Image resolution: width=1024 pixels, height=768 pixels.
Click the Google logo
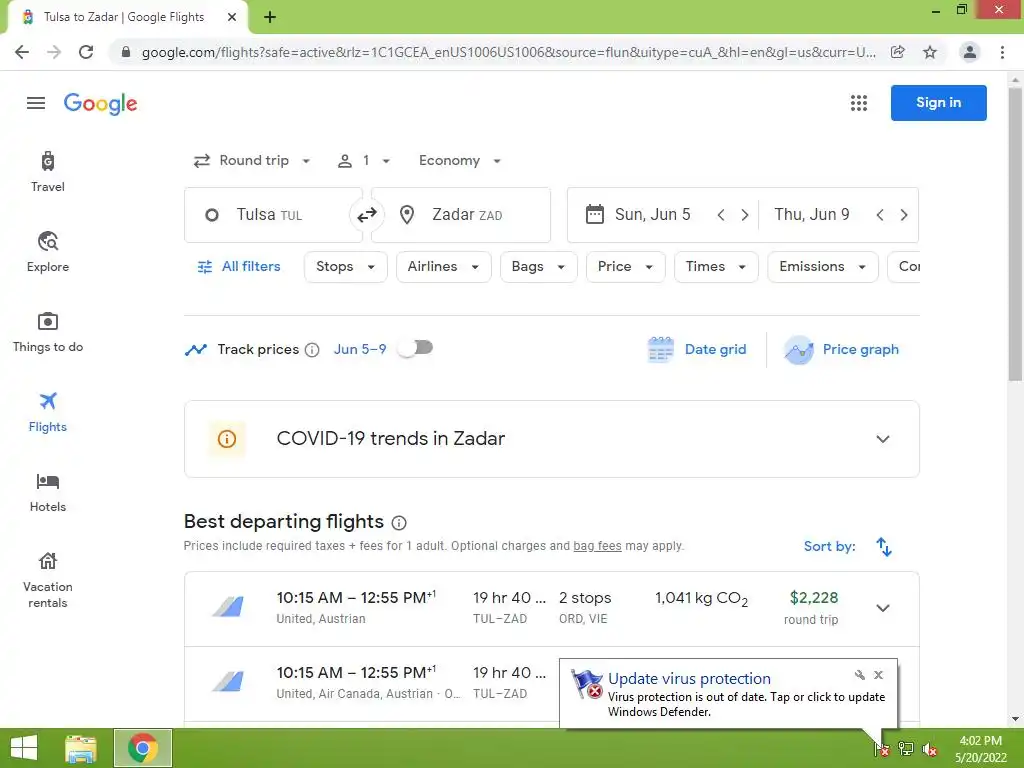tap(101, 103)
